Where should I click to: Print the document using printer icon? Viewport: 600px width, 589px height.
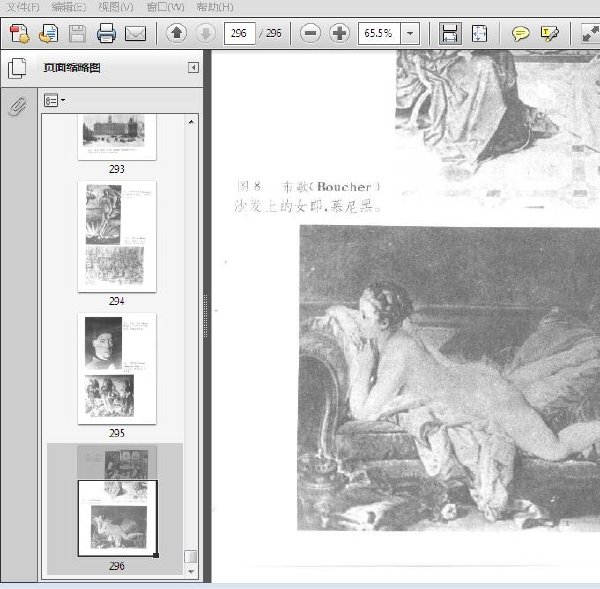[106, 33]
